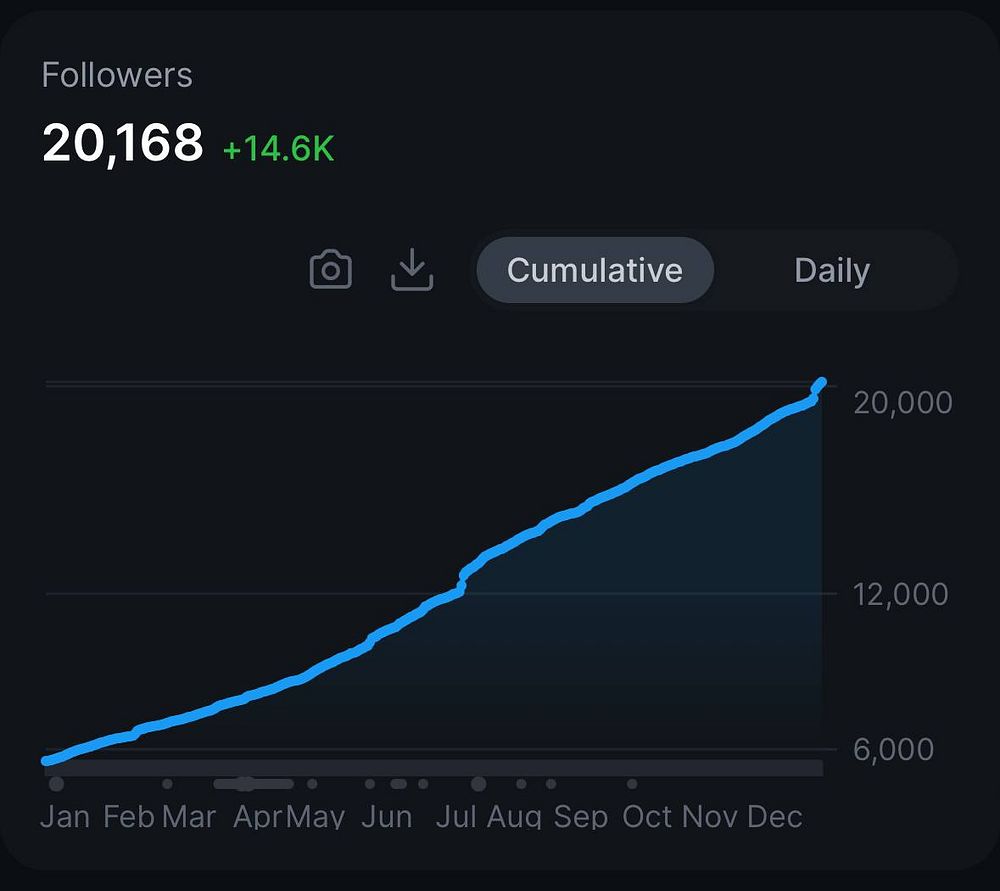Select the event dot above Oct
The height and width of the screenshot is (891, 1000).
pyautogui.click(x=632, y=784)
